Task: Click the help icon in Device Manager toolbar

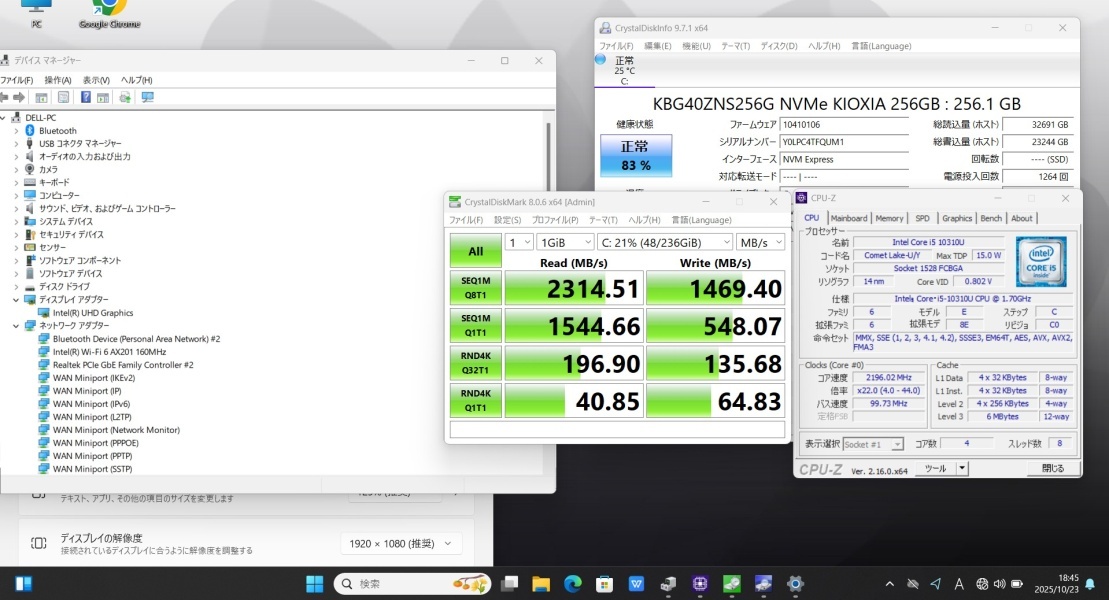Action: (x=86, y=97)
